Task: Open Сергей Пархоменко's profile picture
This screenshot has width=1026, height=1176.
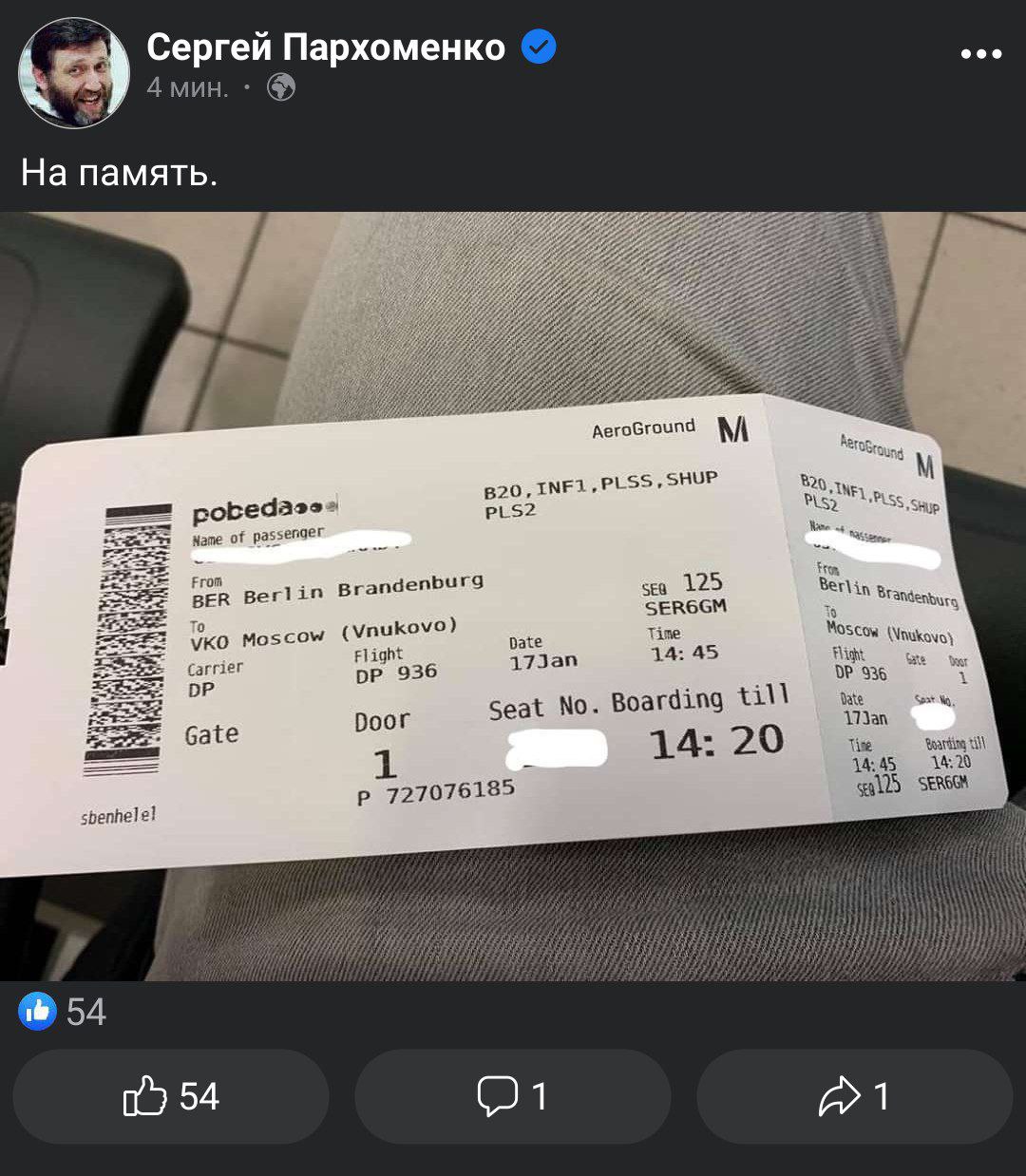Action: 74,72
